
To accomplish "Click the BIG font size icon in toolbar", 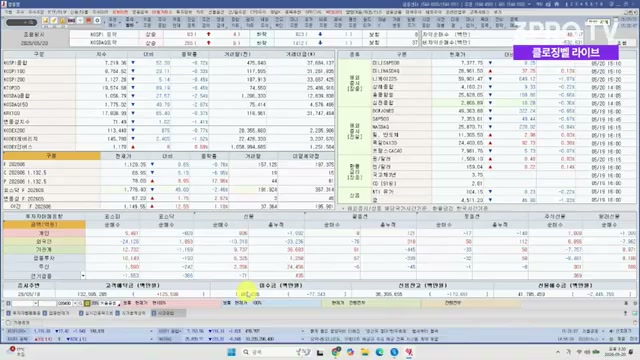I will point(71,20).
